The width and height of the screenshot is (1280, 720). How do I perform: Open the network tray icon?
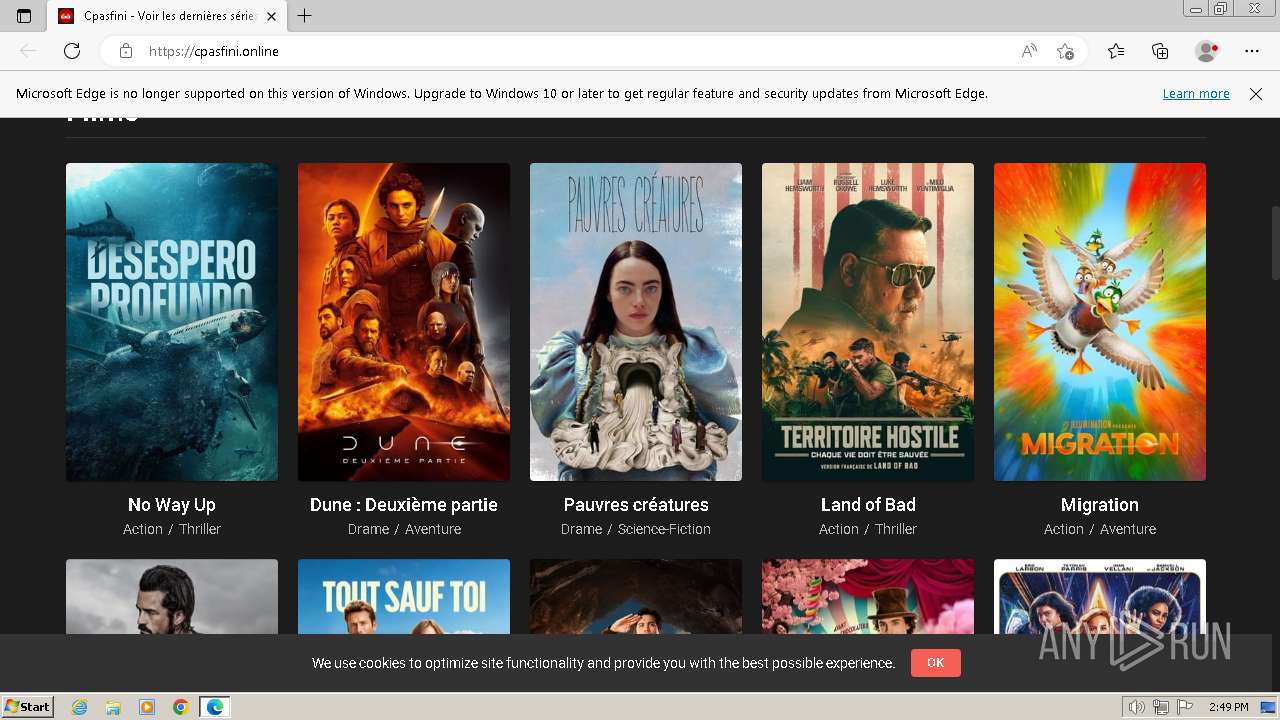pyautogui.click(x=1161, y=707)
